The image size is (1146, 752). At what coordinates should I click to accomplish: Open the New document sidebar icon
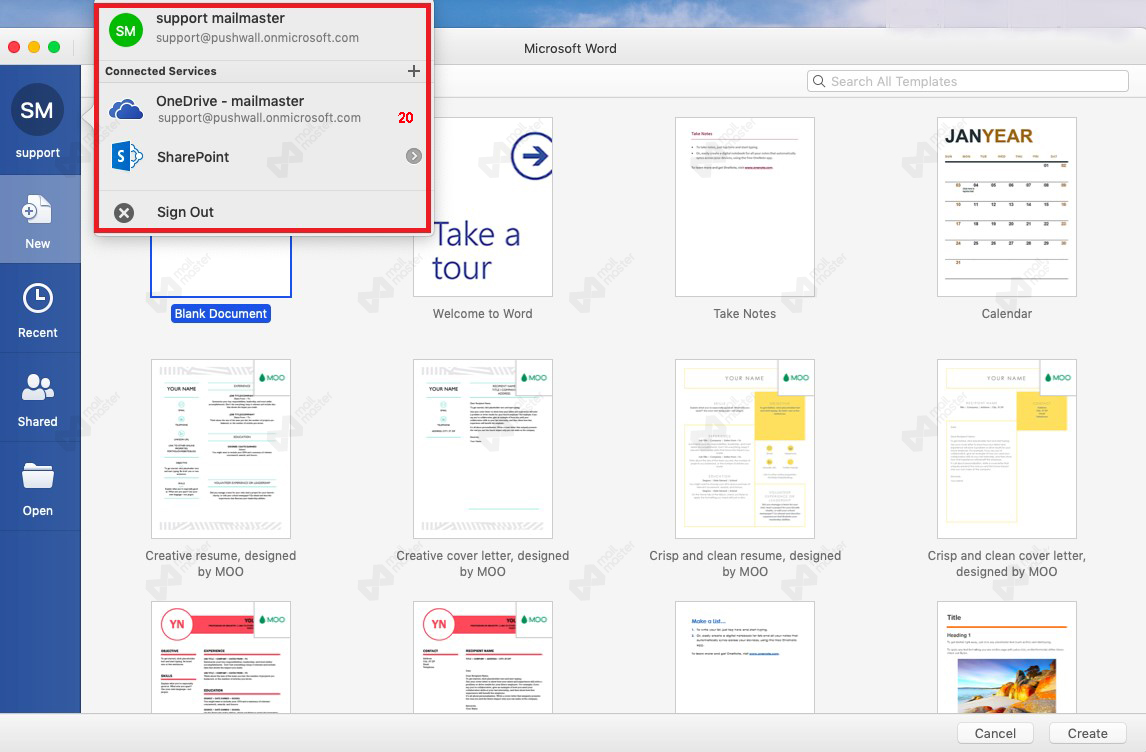click(37, 210)
